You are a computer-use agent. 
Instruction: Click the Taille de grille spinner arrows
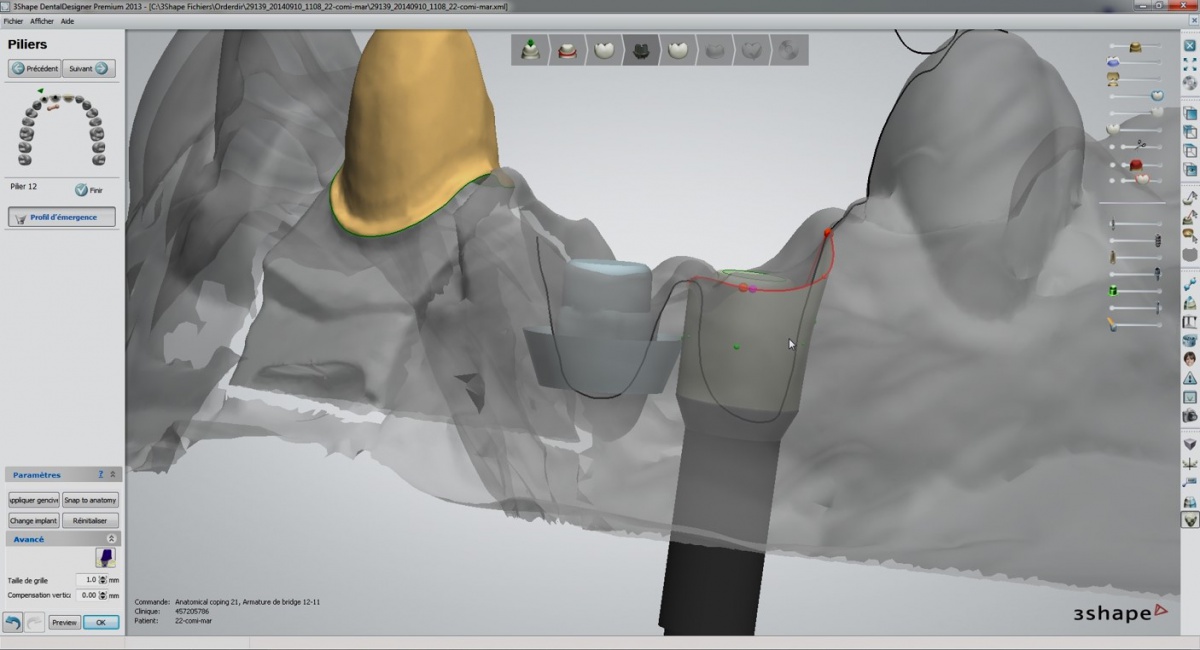103,580
